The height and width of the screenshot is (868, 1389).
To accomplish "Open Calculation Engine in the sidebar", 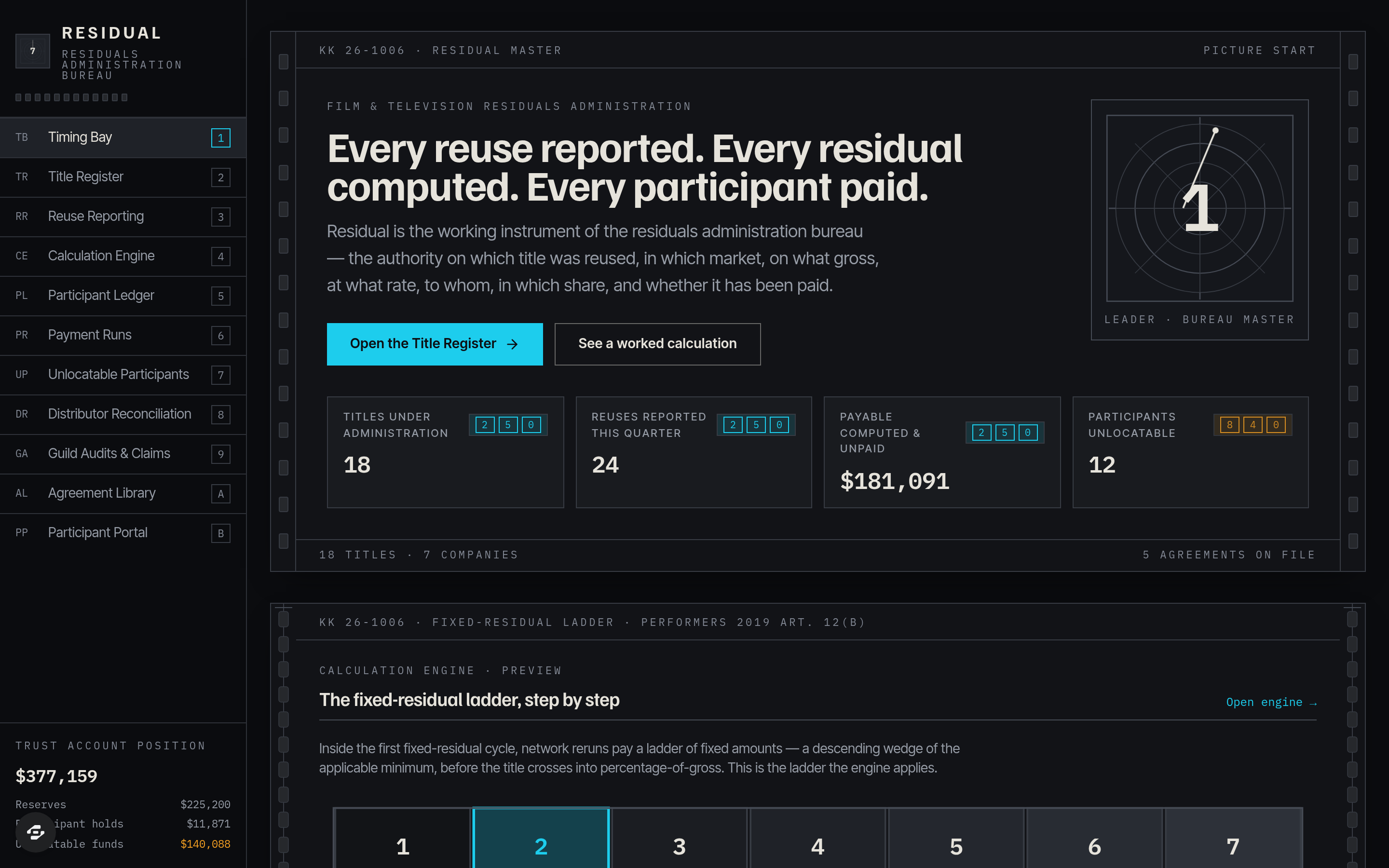I will (x=123, y=256).
